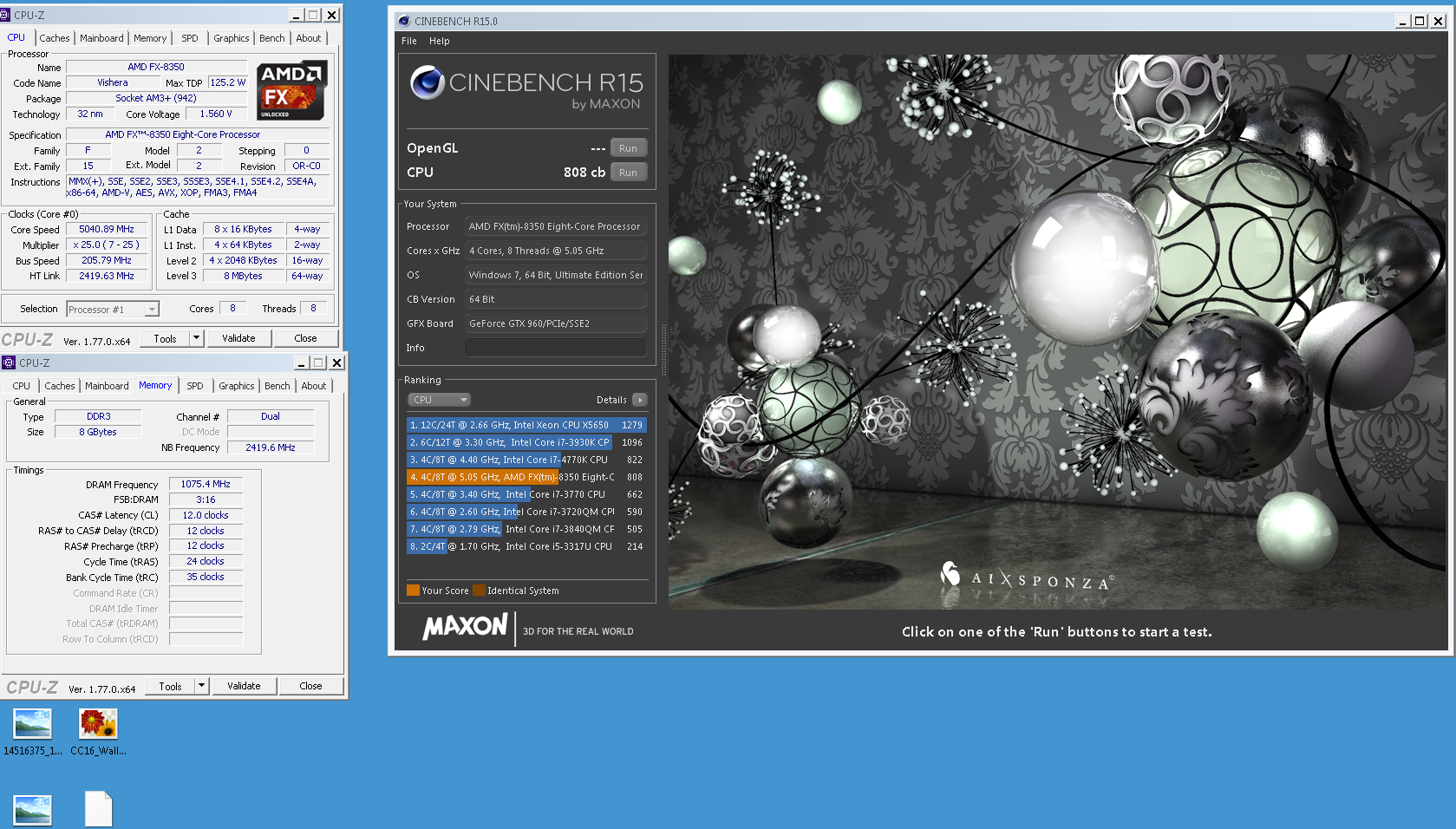Open the Help menu in Cinebench
The width and height of the screenshot is (1456, 829).
click(x=440, y=41)
